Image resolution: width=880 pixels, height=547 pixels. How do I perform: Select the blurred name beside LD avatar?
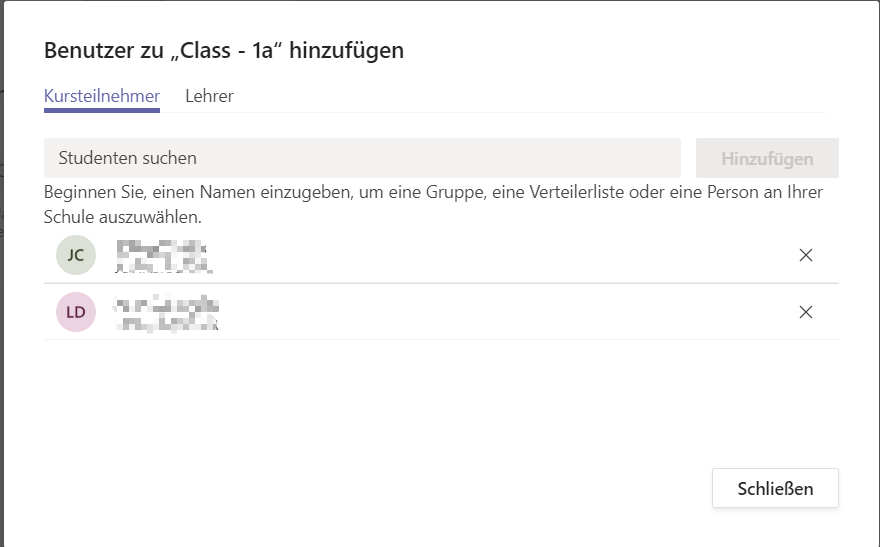(x=166, y=305)
